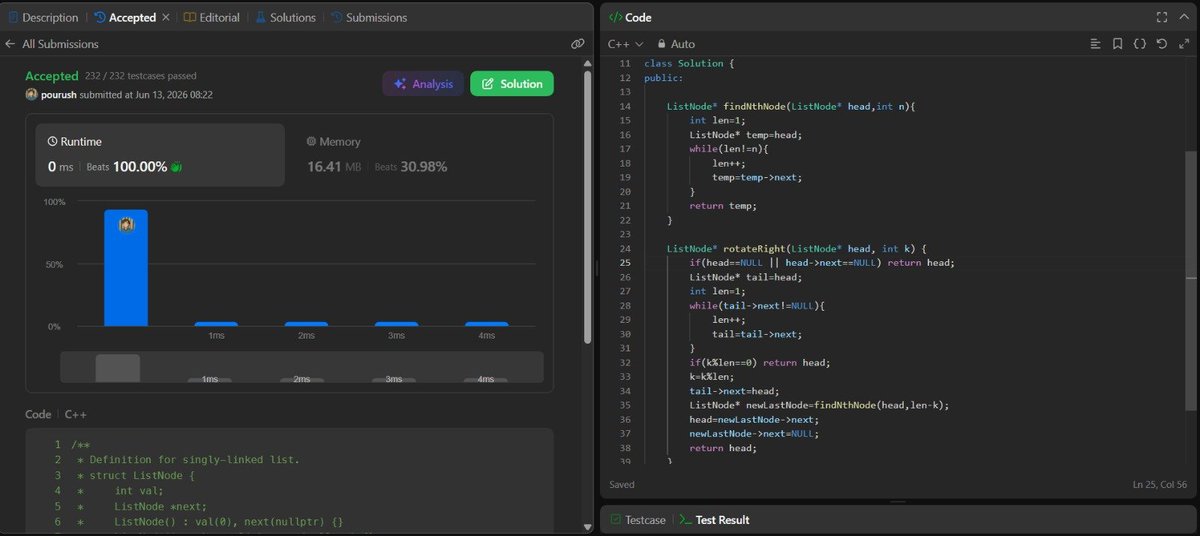Click the Ln 25, Col 56 status

1161,485
